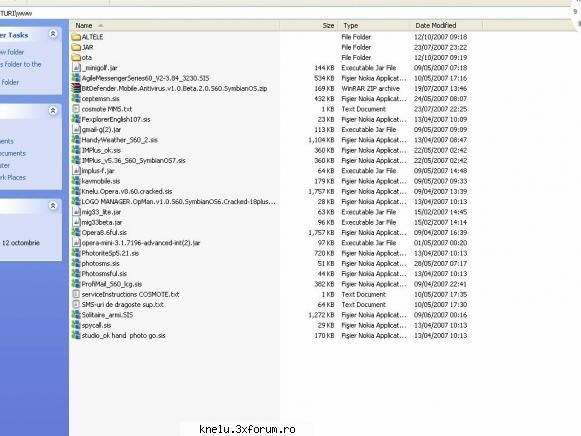The width and height of the screenshot is (581, 436).
Task: Open the Documents link in sidebar
Action: point(13,153)
